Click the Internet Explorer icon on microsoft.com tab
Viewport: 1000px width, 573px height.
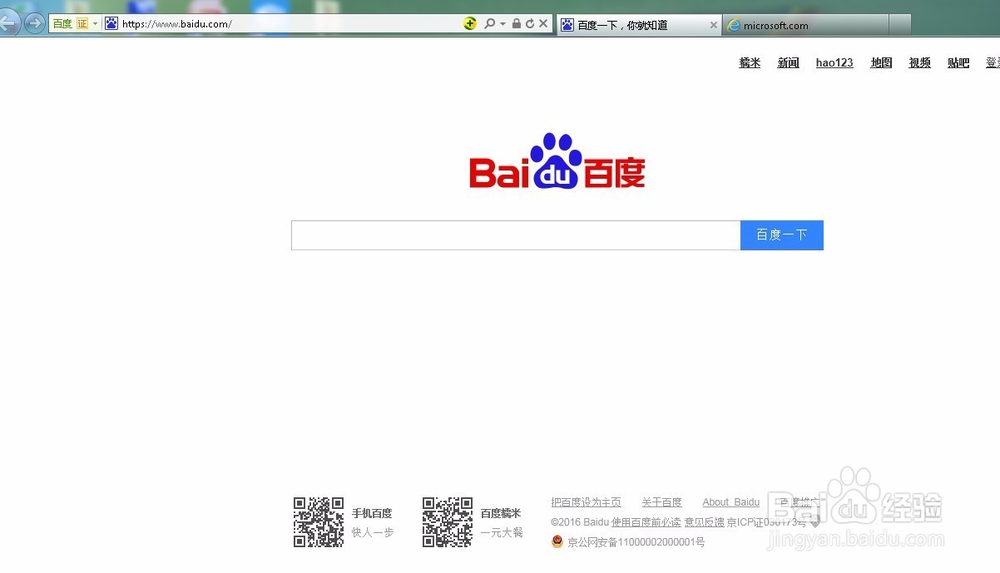733,25
